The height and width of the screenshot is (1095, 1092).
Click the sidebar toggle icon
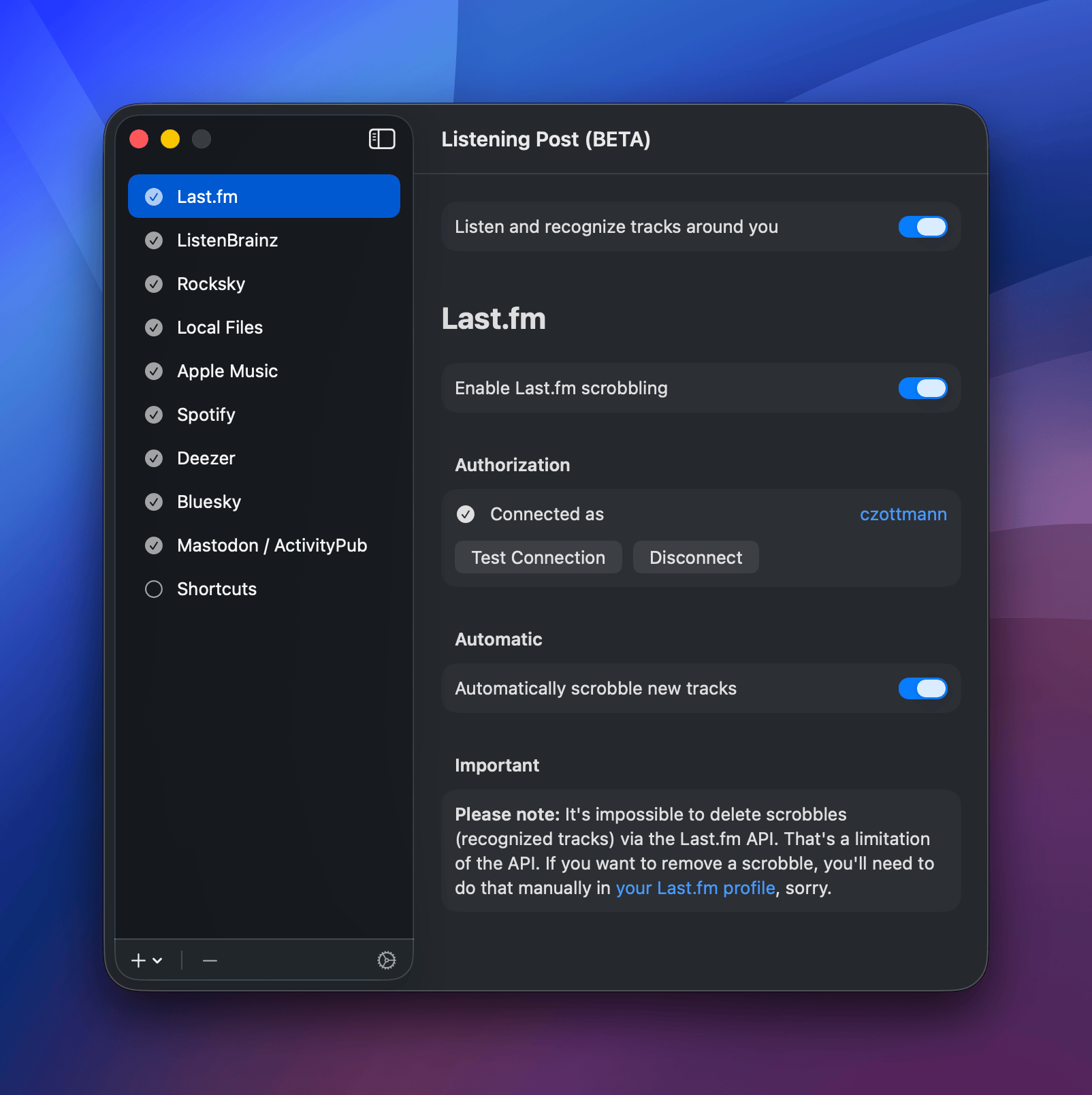click(382, 139)
